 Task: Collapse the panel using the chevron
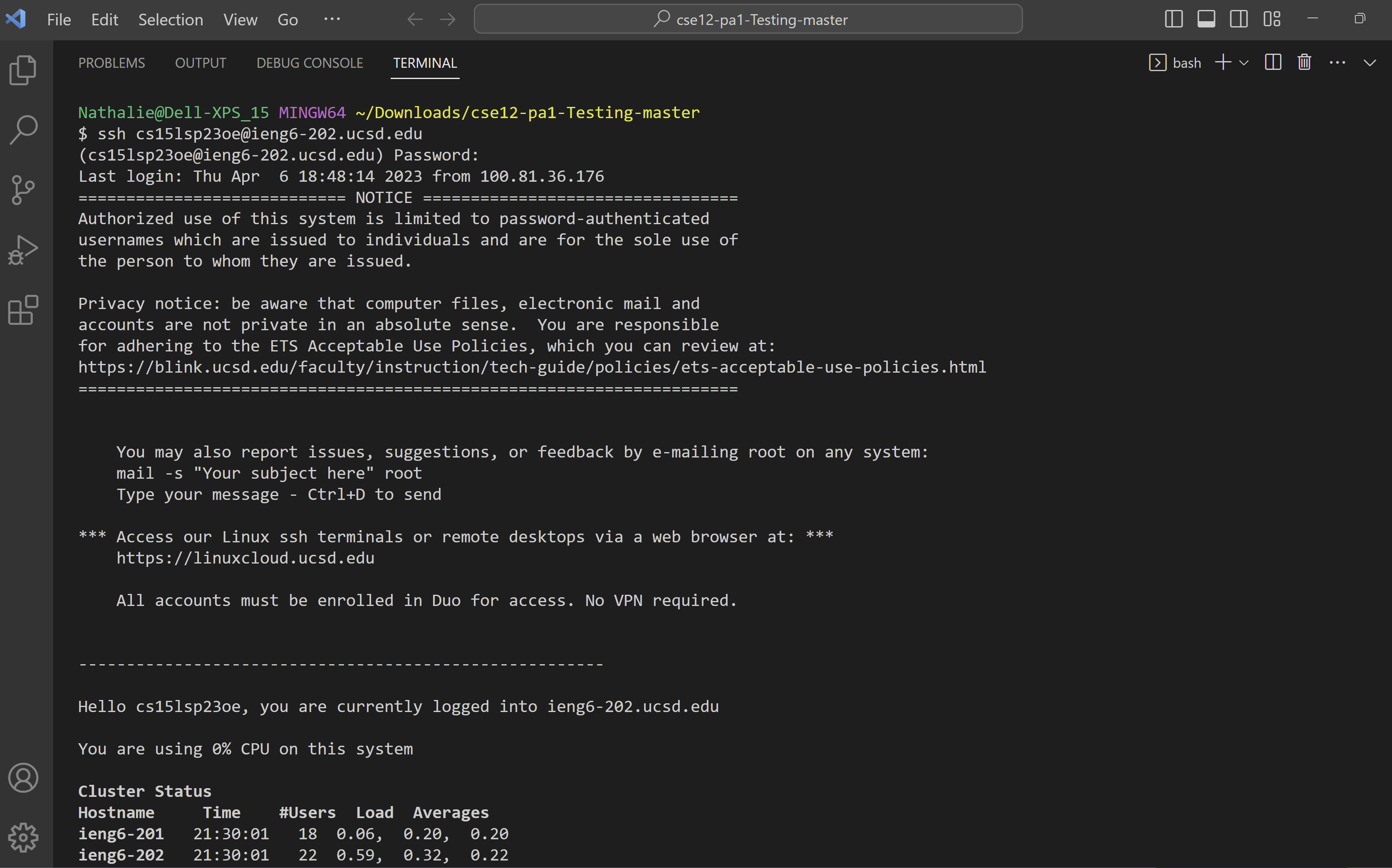tap(1370, 62)
